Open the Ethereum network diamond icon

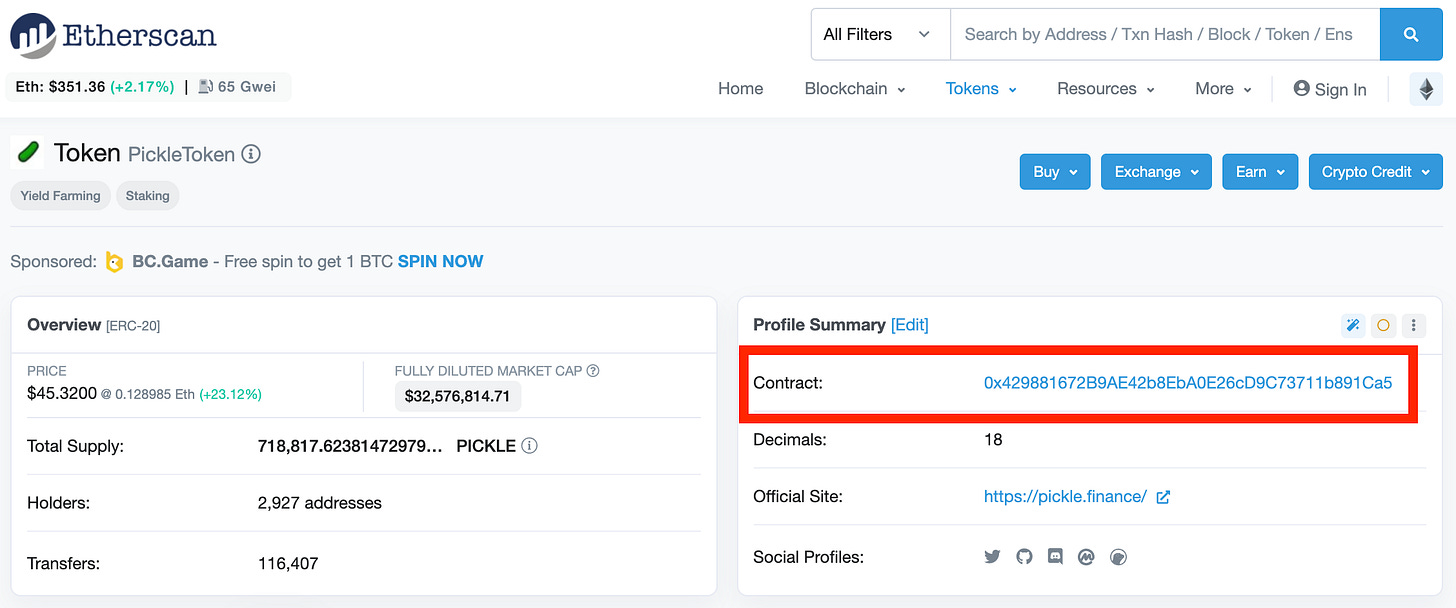point(1426,89)
